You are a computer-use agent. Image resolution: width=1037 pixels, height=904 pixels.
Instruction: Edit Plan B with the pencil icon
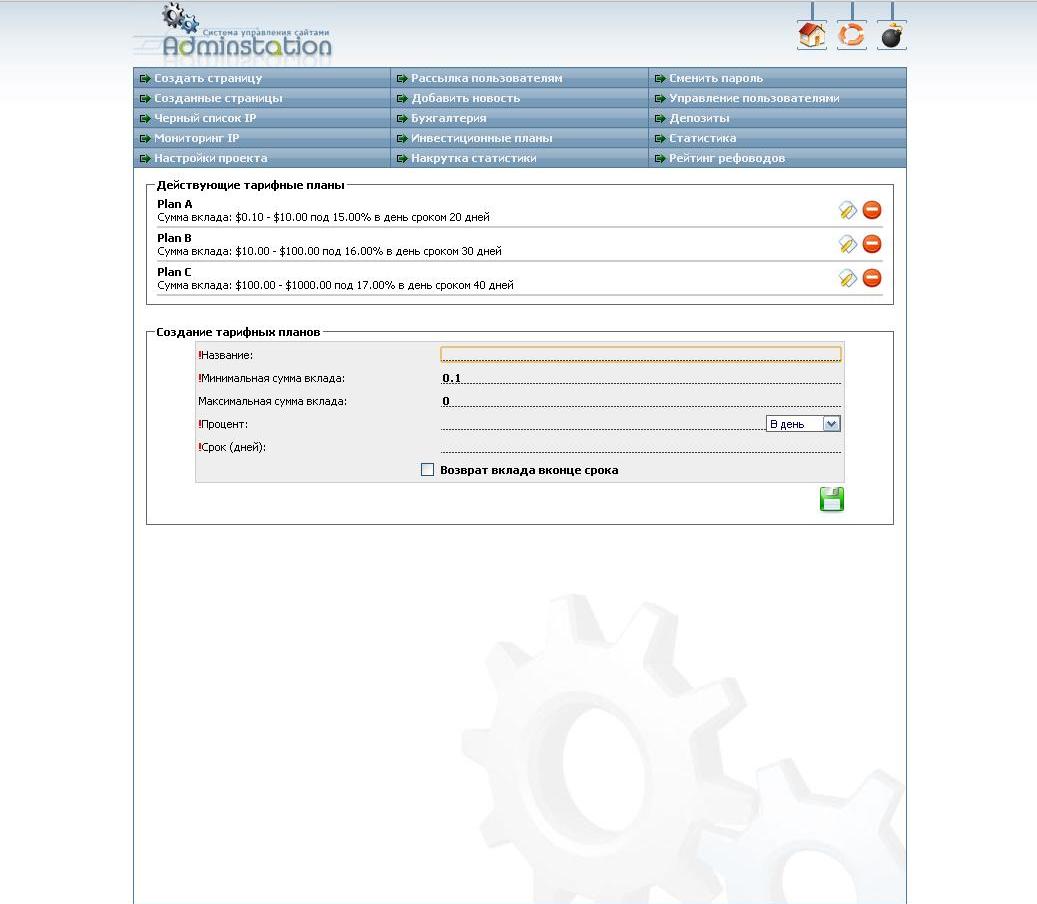(x=847, y=244)
